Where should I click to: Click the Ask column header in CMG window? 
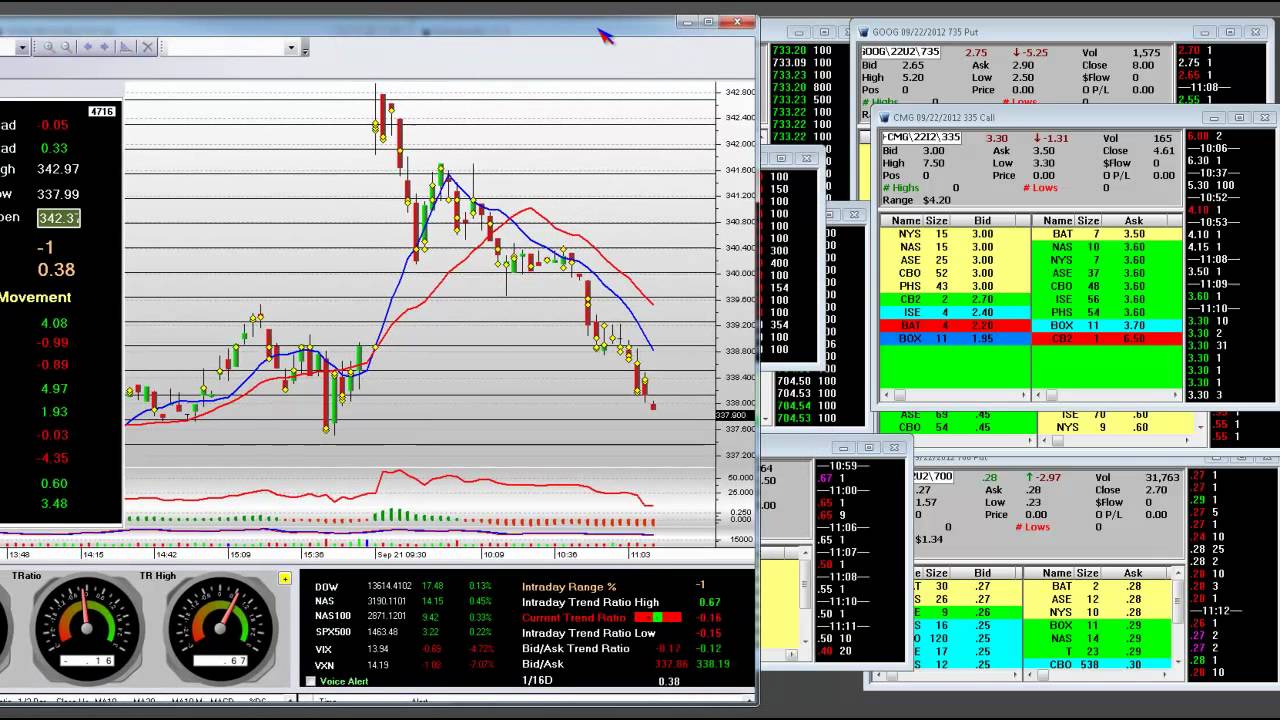pyautogui.click(x=1133, y=221)
